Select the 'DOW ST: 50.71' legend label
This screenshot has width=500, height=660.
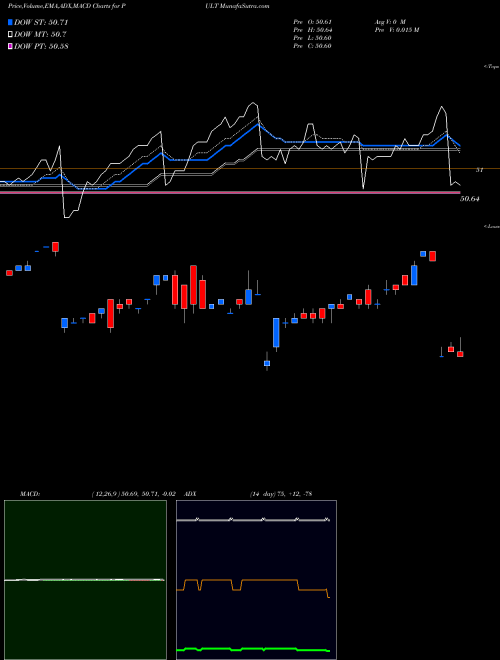point(41,22)
